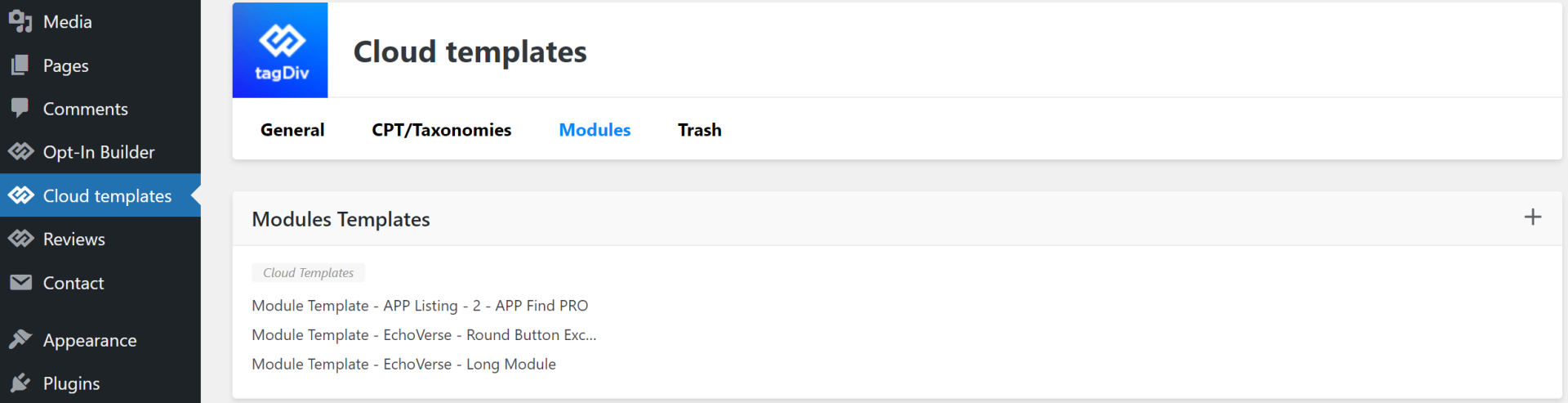Open APP Listing 2 APP Find PRO template
The width and height of the screenshot is (1568, 403).
420,306
